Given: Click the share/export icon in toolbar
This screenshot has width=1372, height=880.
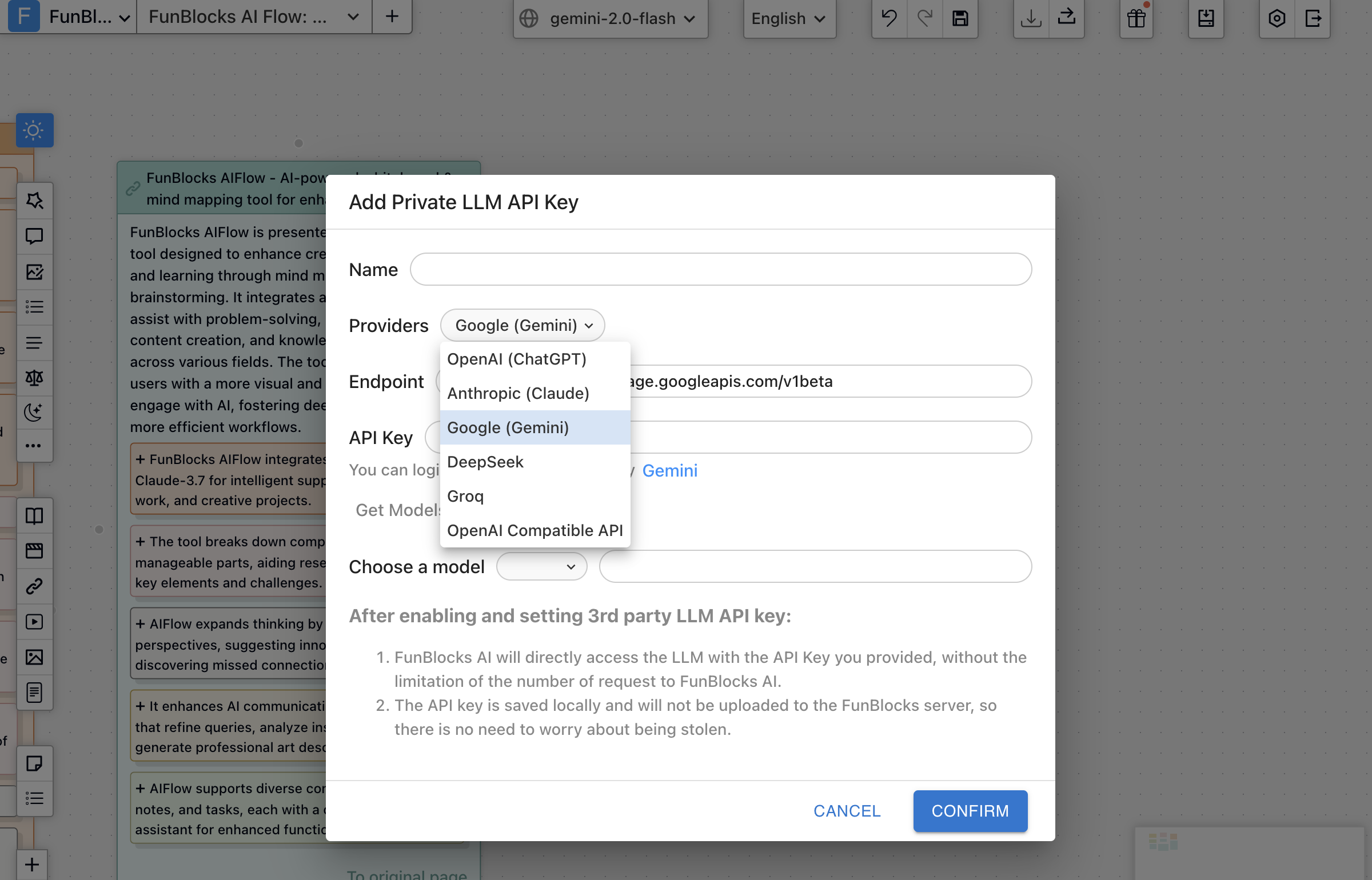Looking at the screenshot, I should click(1067, 19).
